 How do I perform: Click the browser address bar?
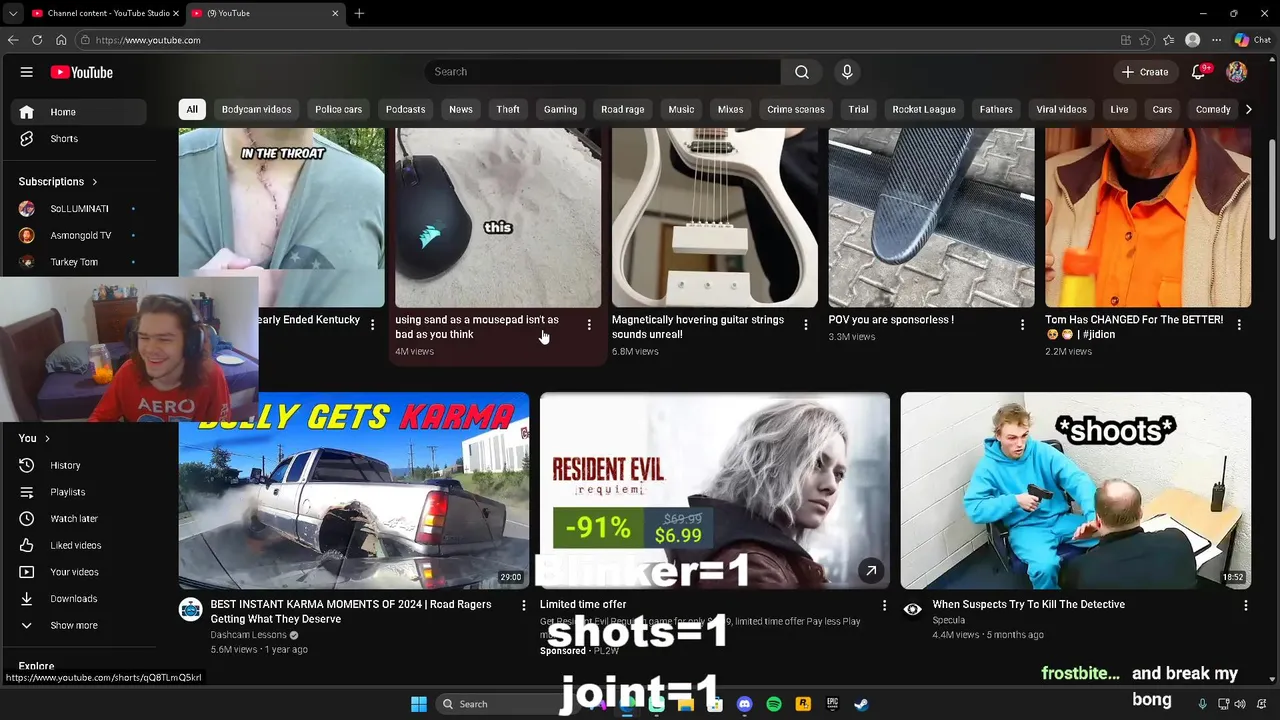(x=600, y=40)
